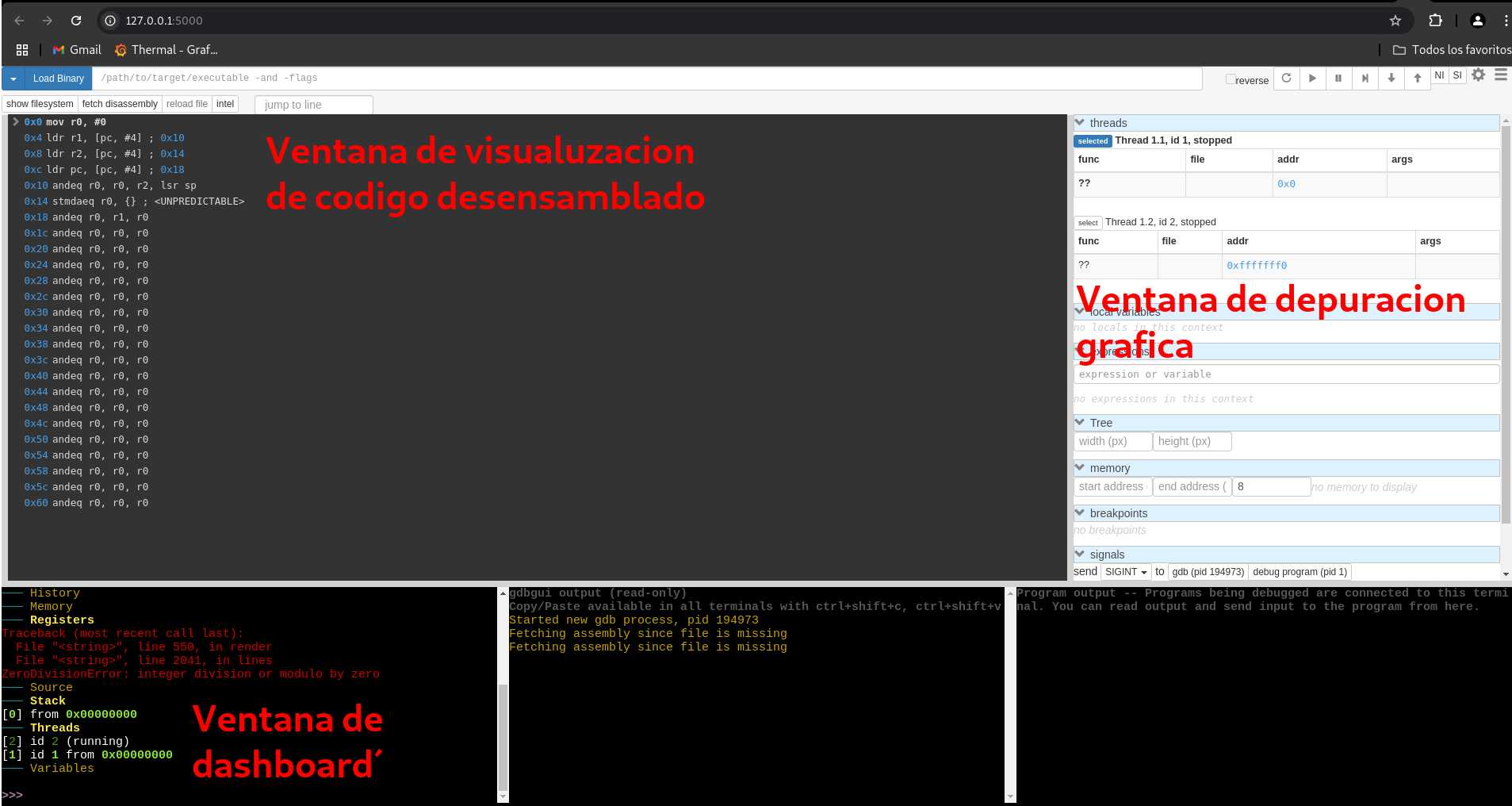Click the show filesystem tab
The height and width of the screenshot is (806, 1512).
pos(40,104)
